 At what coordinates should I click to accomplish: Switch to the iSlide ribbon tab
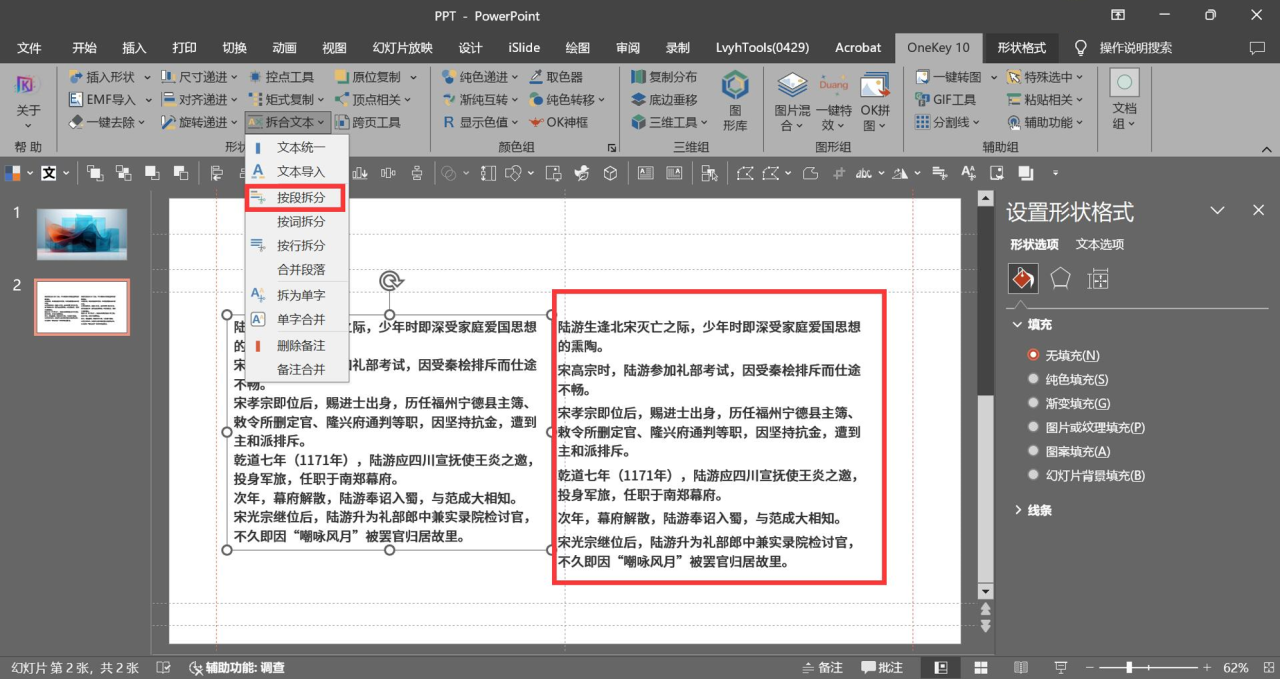(x=524, y=47)
